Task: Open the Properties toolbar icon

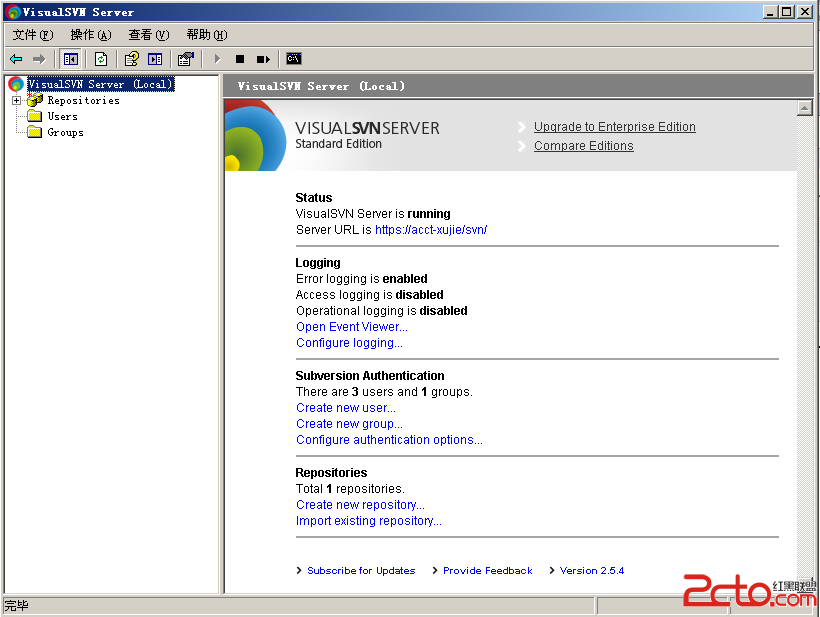Action: pyautogui.click(x=186, y=59)
